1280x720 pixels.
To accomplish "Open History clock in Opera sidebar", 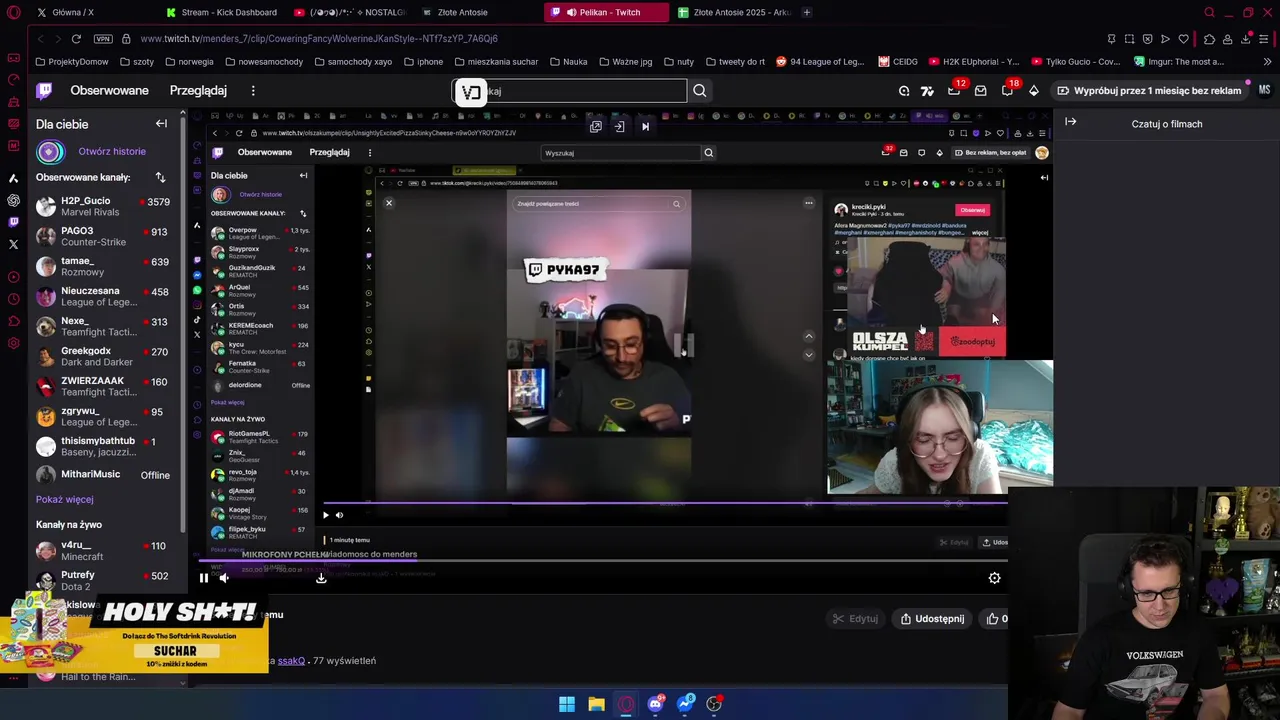I will coord(13,299).
